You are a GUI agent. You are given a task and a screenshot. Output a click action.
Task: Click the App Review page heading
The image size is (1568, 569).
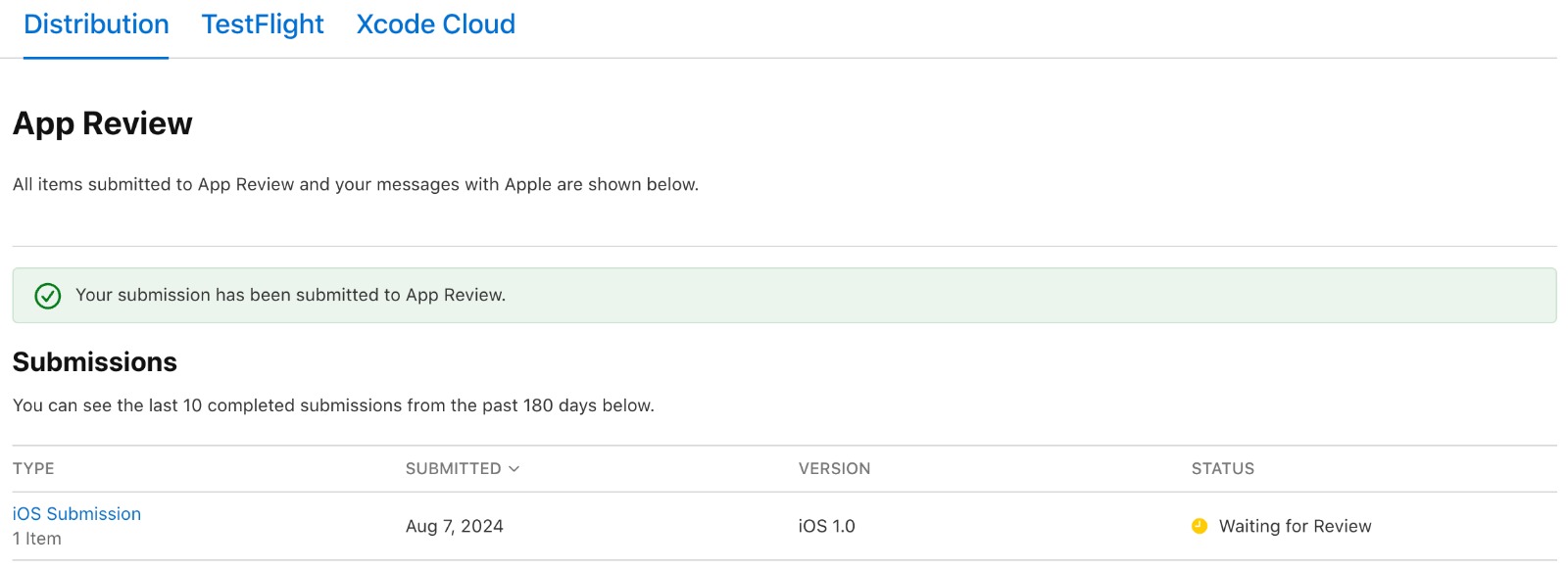click(x=103, y=124)
